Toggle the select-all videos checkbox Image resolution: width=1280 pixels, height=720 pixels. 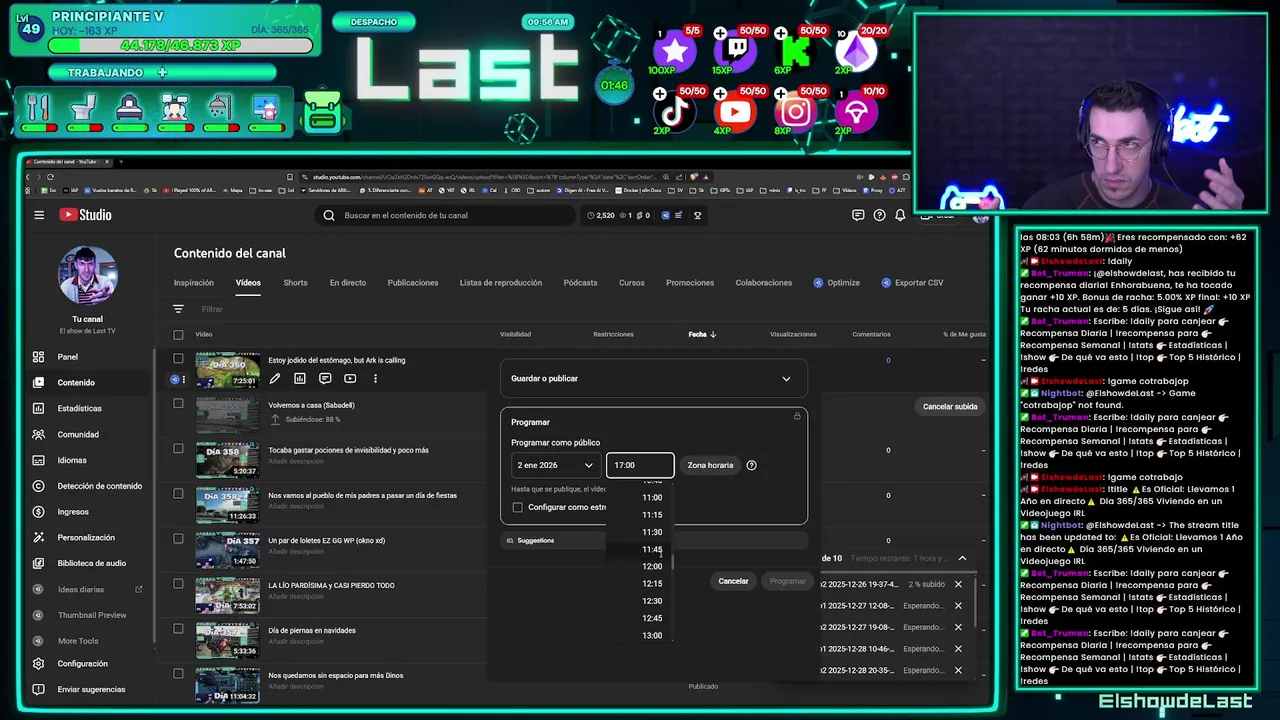[x=178, y=335]
